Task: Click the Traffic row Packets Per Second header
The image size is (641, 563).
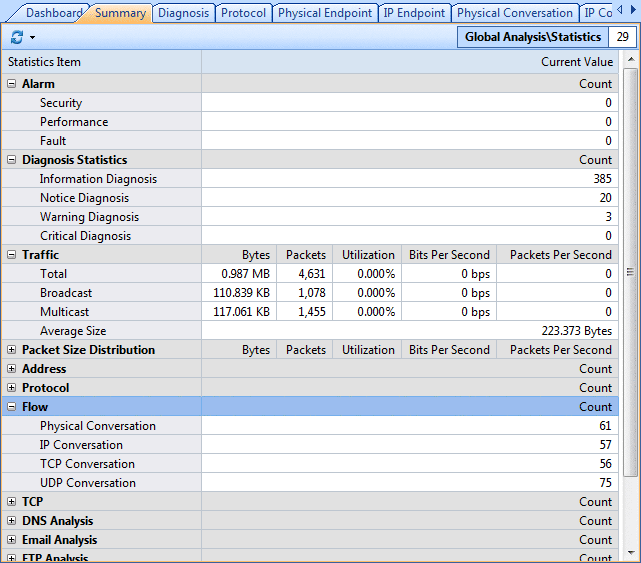Action: tap(558, 255)
